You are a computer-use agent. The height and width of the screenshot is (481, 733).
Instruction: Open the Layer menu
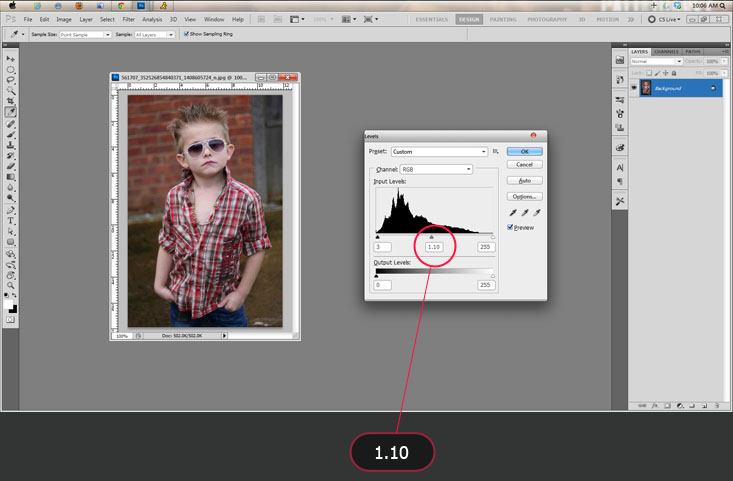point(86,19)
